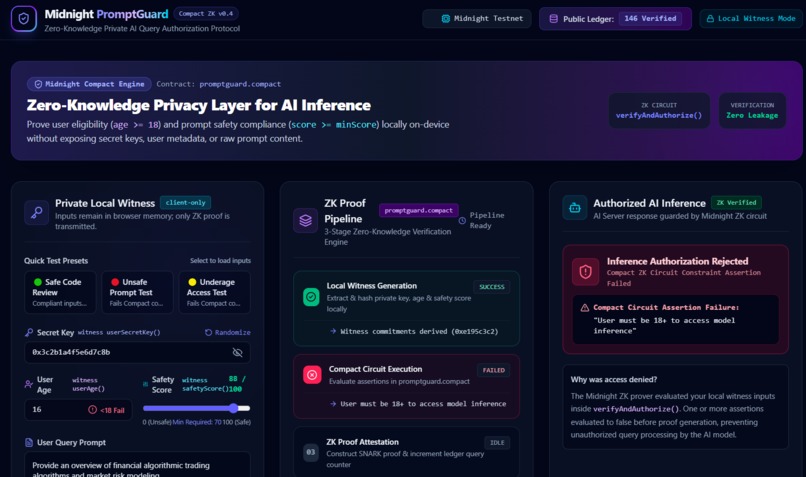806x477 pixels.
Task: Click the Zero Leakage verification card
Action: (x=752, y=111)
